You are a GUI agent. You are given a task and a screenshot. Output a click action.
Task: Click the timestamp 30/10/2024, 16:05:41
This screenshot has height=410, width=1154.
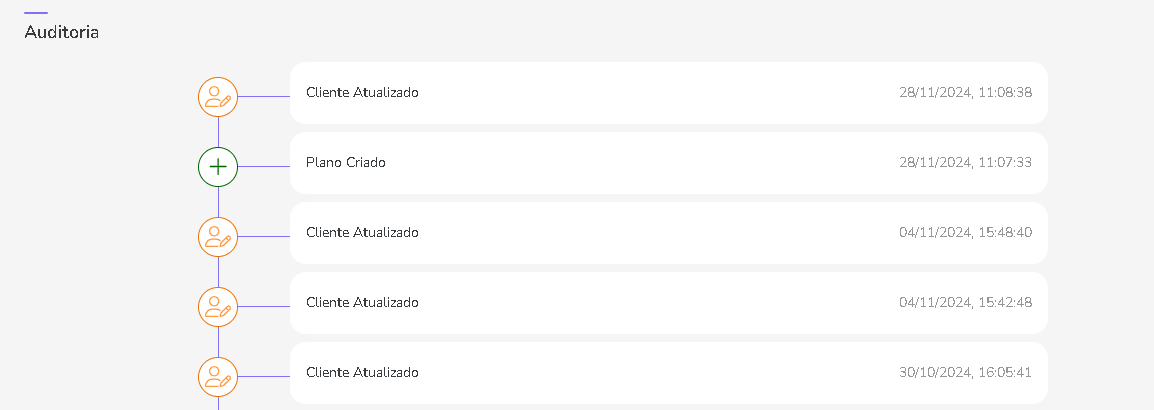click(965, 373)
